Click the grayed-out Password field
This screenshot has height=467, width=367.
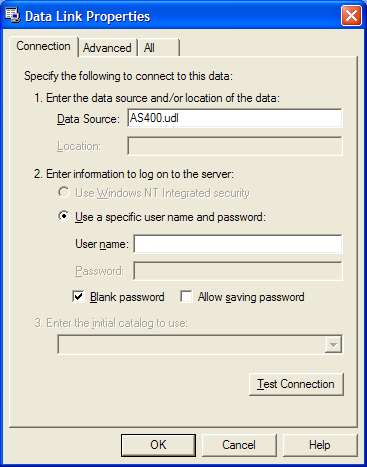click(238, 271)
